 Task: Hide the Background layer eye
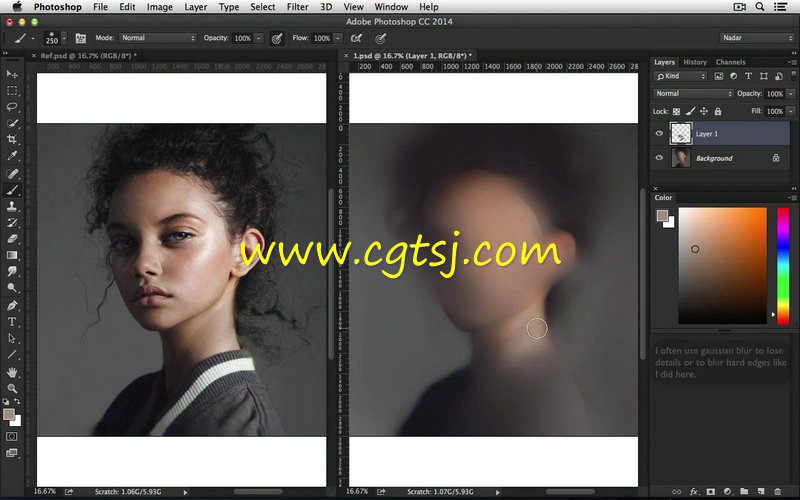tap(659, 158)
